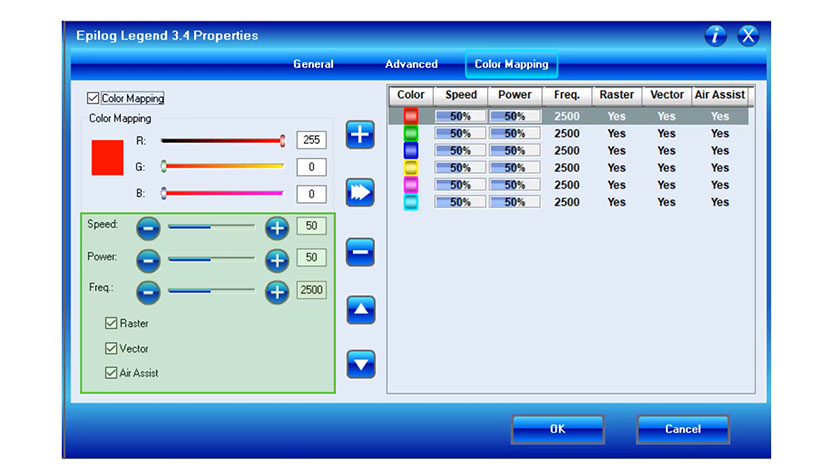
Task: Increase Freq. with the plus button
Action: tap(277, 292)
